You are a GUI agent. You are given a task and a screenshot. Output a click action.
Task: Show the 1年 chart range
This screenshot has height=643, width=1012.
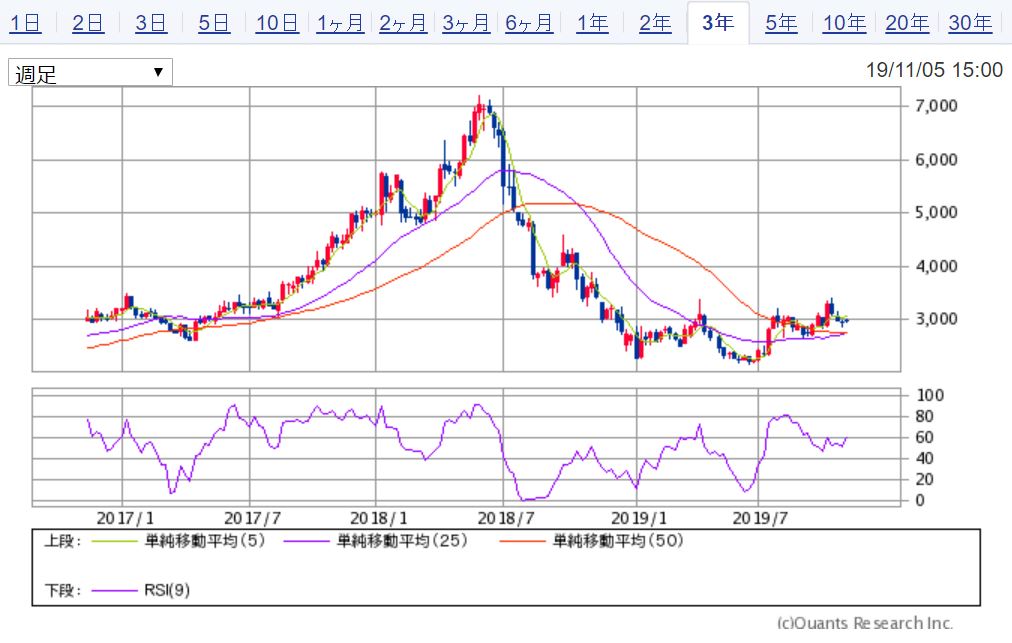[592, 23]
